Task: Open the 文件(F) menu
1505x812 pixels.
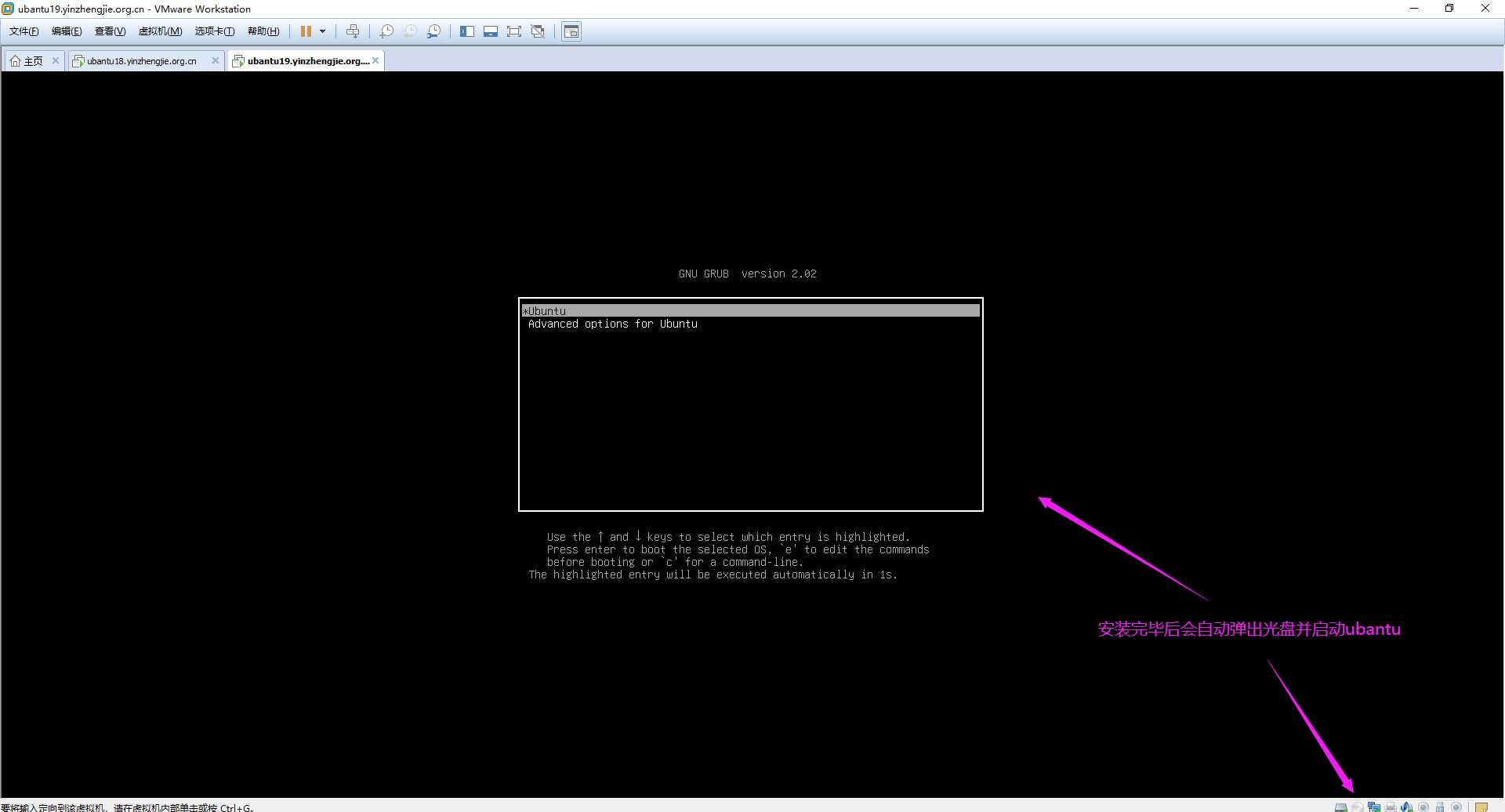Action: click(24, 31)
